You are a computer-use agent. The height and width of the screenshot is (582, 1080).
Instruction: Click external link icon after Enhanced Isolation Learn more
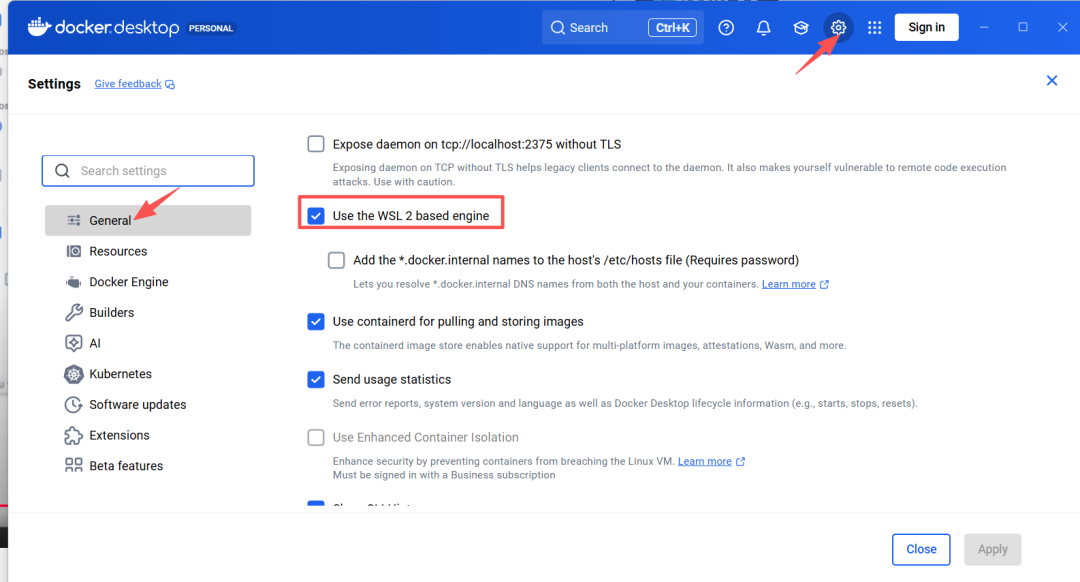click(x=740, y=461)
